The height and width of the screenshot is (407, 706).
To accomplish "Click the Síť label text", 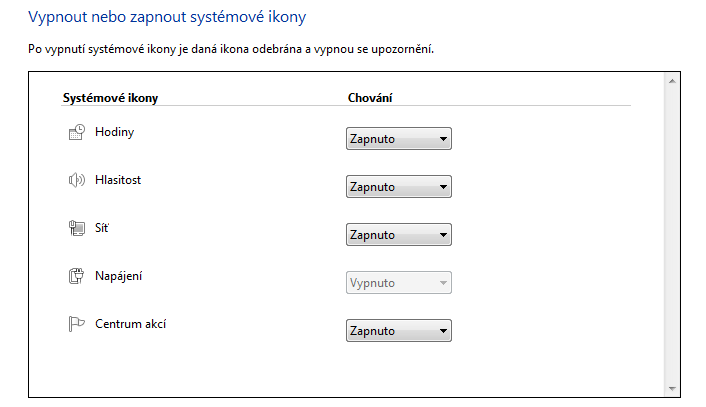I will tap(101, 228).
